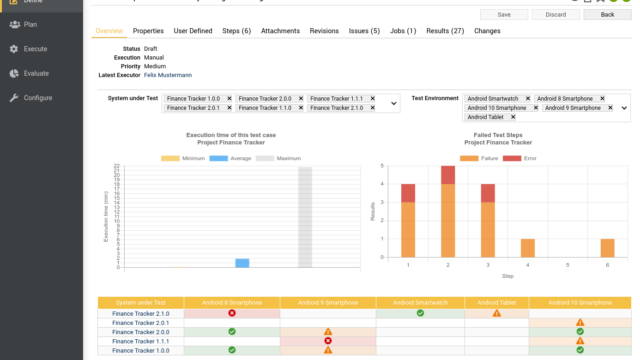Open the Configure wrench icon
Image resolution: width=640 pixels, height=360 pixels.
tap(14, 98)
